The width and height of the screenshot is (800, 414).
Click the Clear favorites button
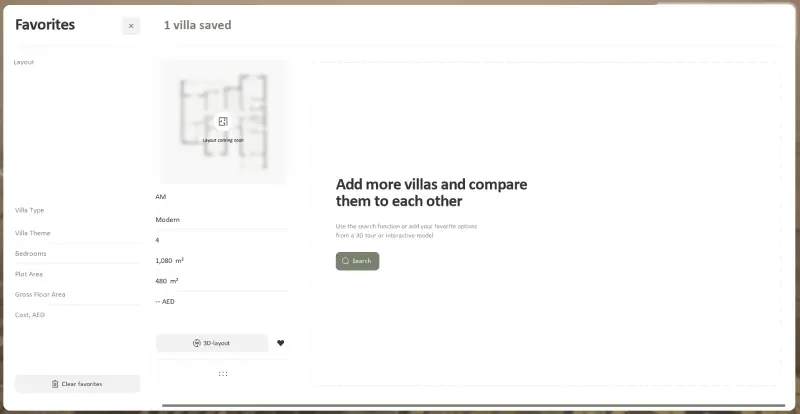[x=77, y=384]
